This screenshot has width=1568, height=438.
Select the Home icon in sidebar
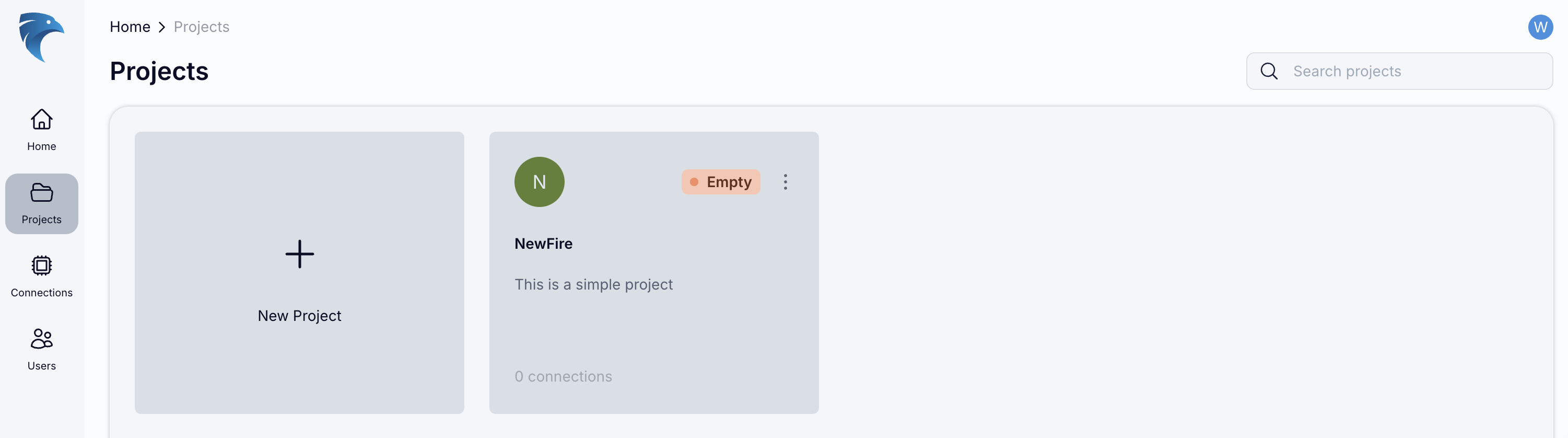pos(41,120)
